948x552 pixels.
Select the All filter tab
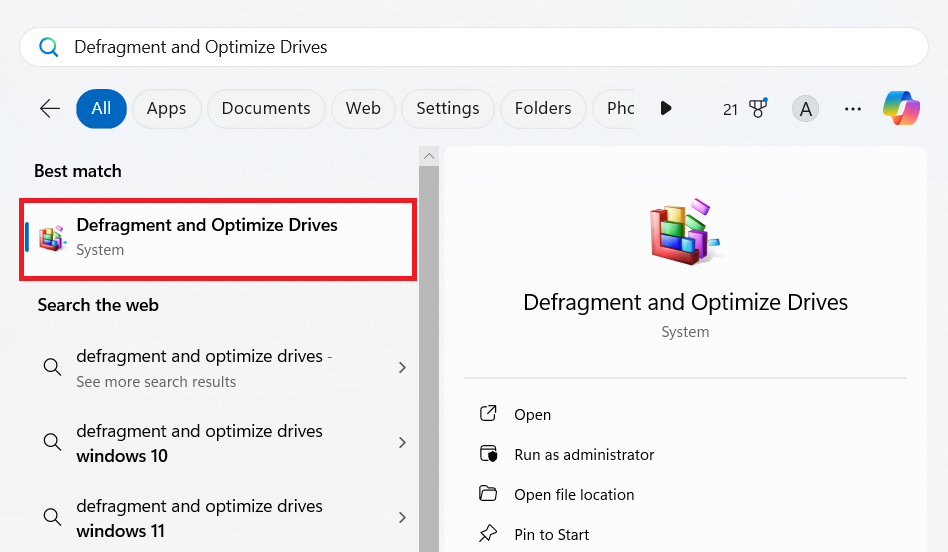pos(102,108)
